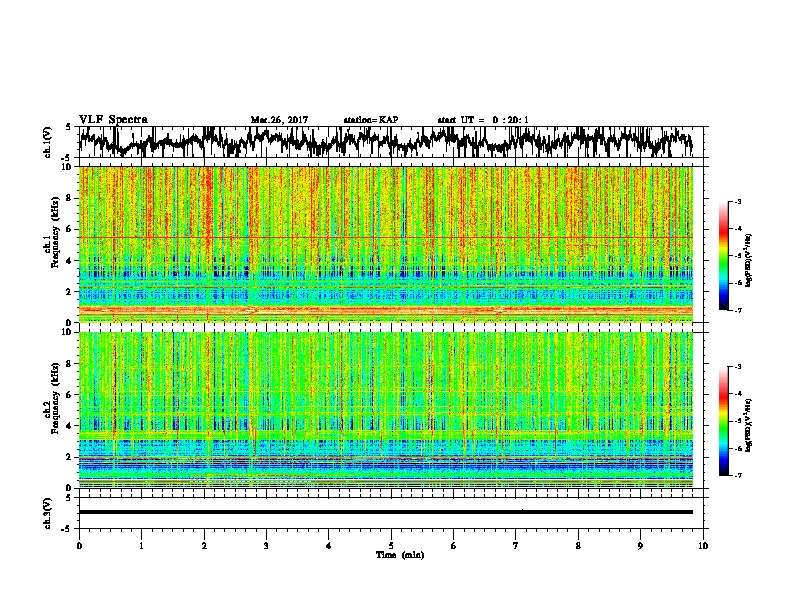Click the "start UT = 0:20:1" text
Image resolution: width=792 pixels, height=612 pixels.
coord(483,120)
